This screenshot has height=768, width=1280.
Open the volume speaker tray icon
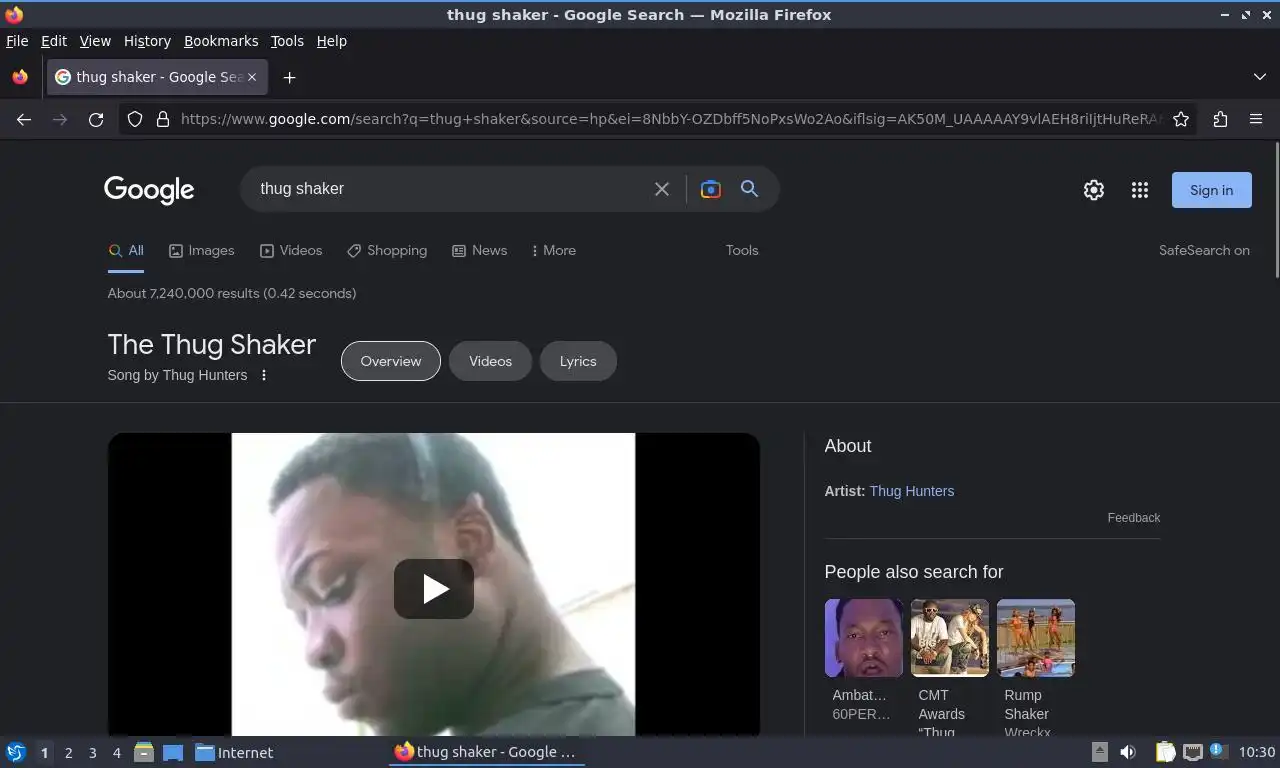pos(1127,752)
